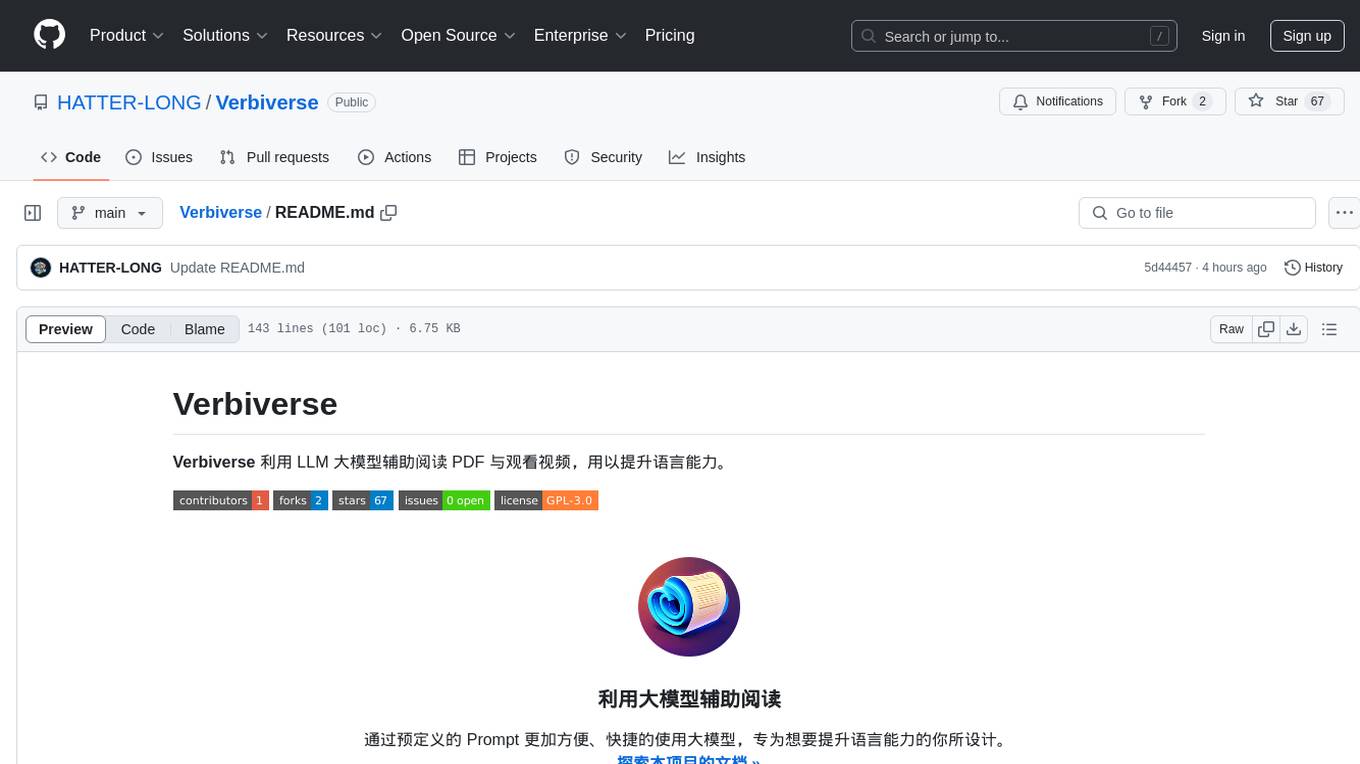The height and width of the screenshot is (764, 1360).
Task: Click the issues 0 open badge
Action: coord(444,500)
